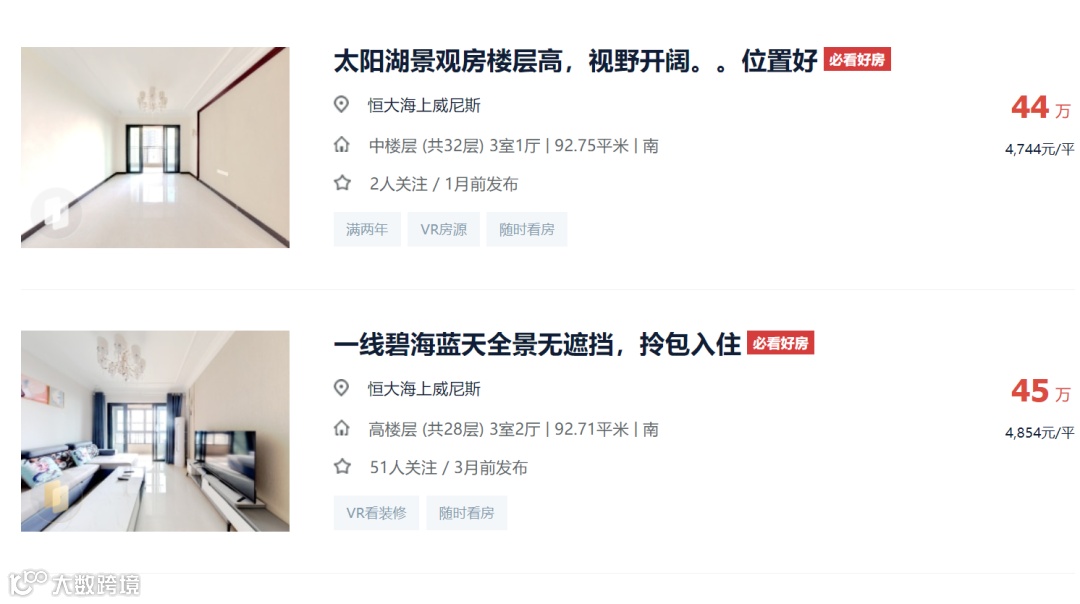Click house icon beside 高楼层 (共28层)

coord(342,429)
